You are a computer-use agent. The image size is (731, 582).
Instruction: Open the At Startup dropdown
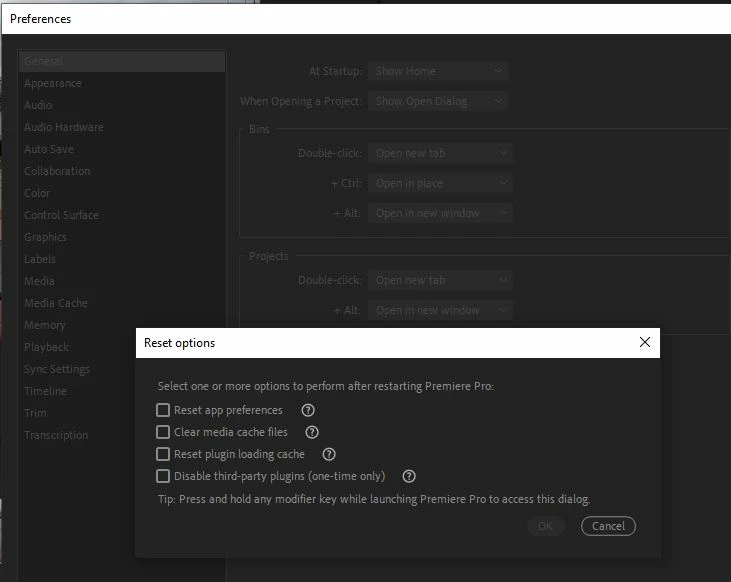pos(438,71)
